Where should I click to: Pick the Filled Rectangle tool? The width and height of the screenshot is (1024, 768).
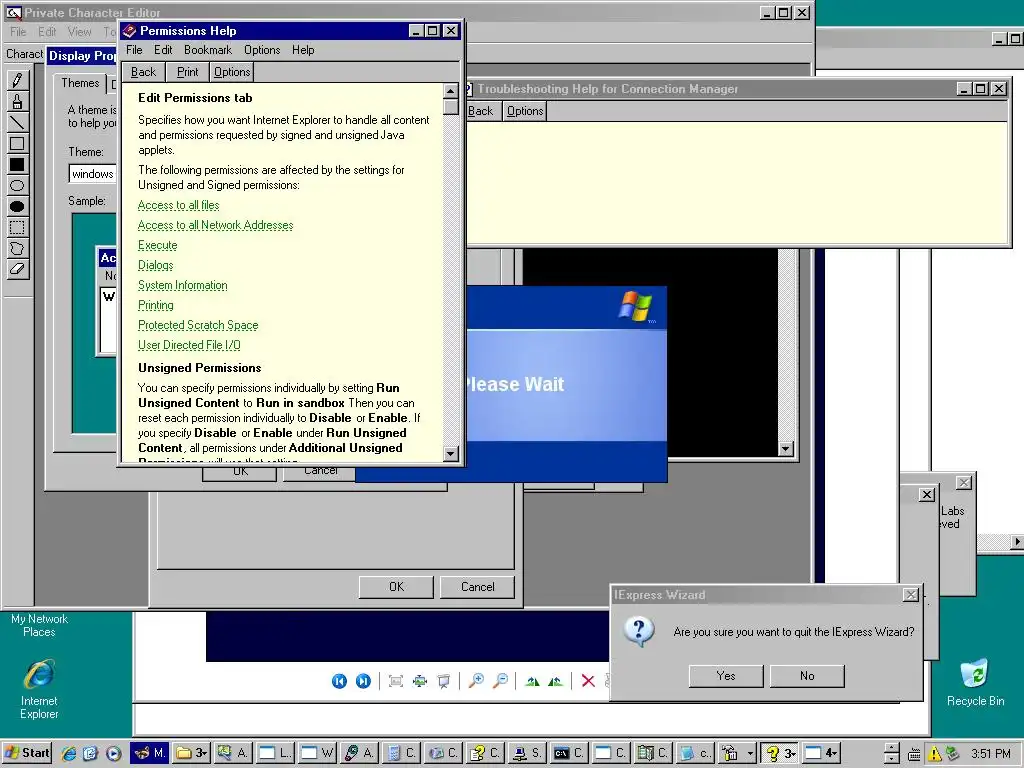[18, 165]
